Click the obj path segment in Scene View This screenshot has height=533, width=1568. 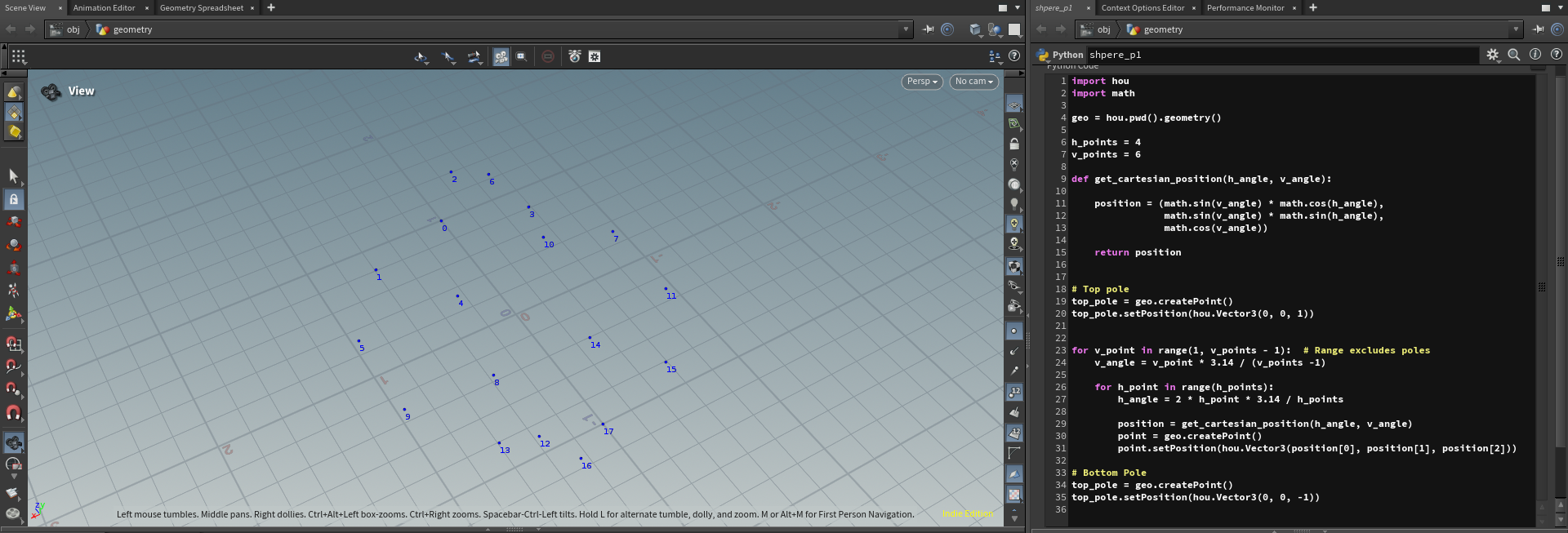(x=73, y=29)
